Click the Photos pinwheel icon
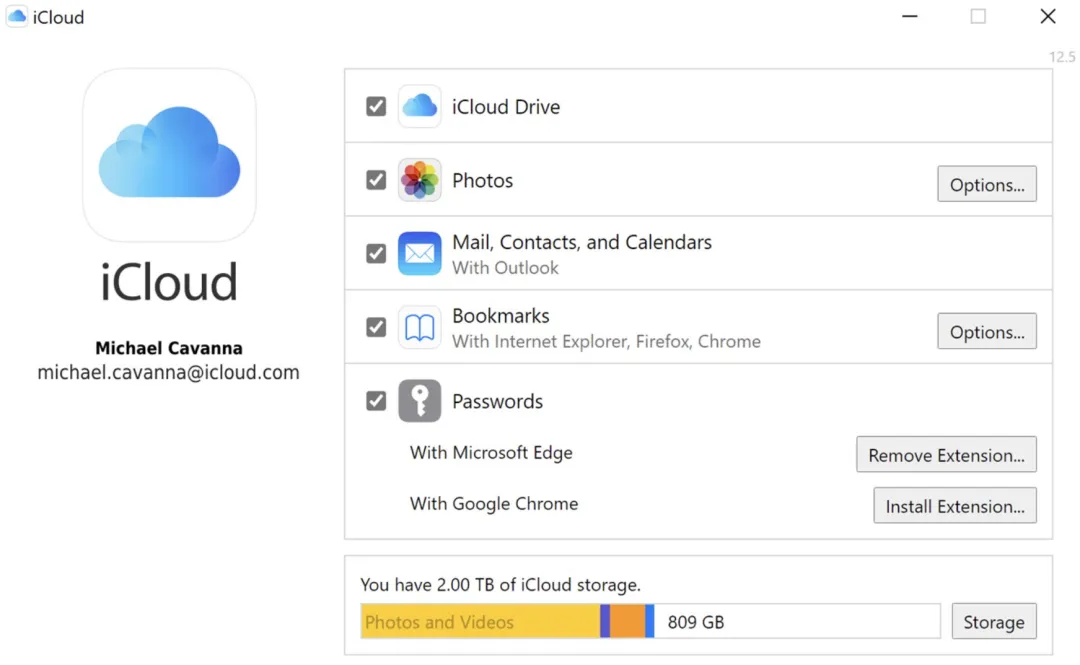This screenshot has height=665, width=1080. pyautogui.click(x=419, y=181)
